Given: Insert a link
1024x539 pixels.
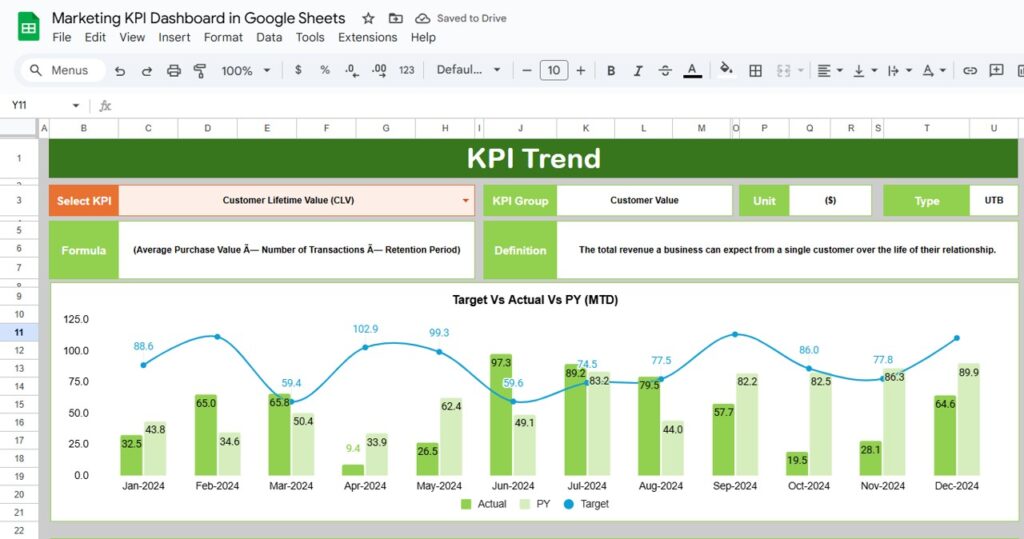Looking at the screenshot, I should coord(970,71).
